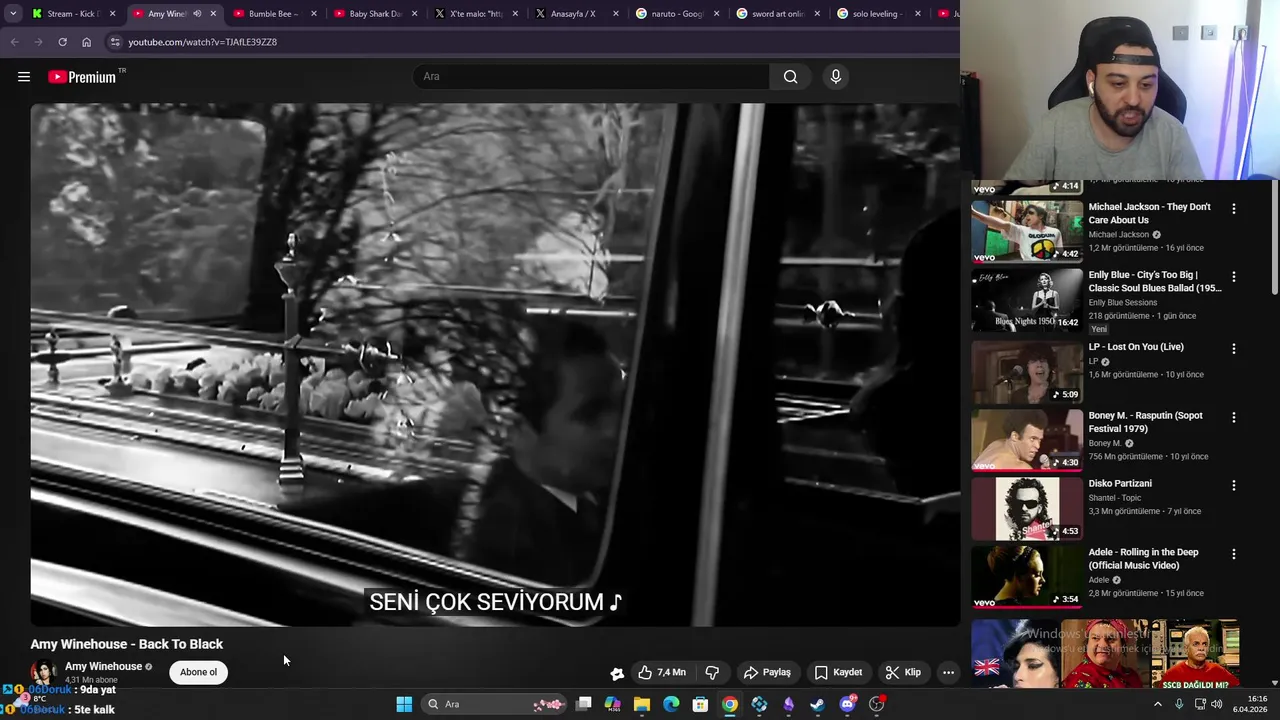1280x720 pixels.
Task: Open the Amy Winehouse channel name link
Action: pyautogui.click(x=103, y=666)
